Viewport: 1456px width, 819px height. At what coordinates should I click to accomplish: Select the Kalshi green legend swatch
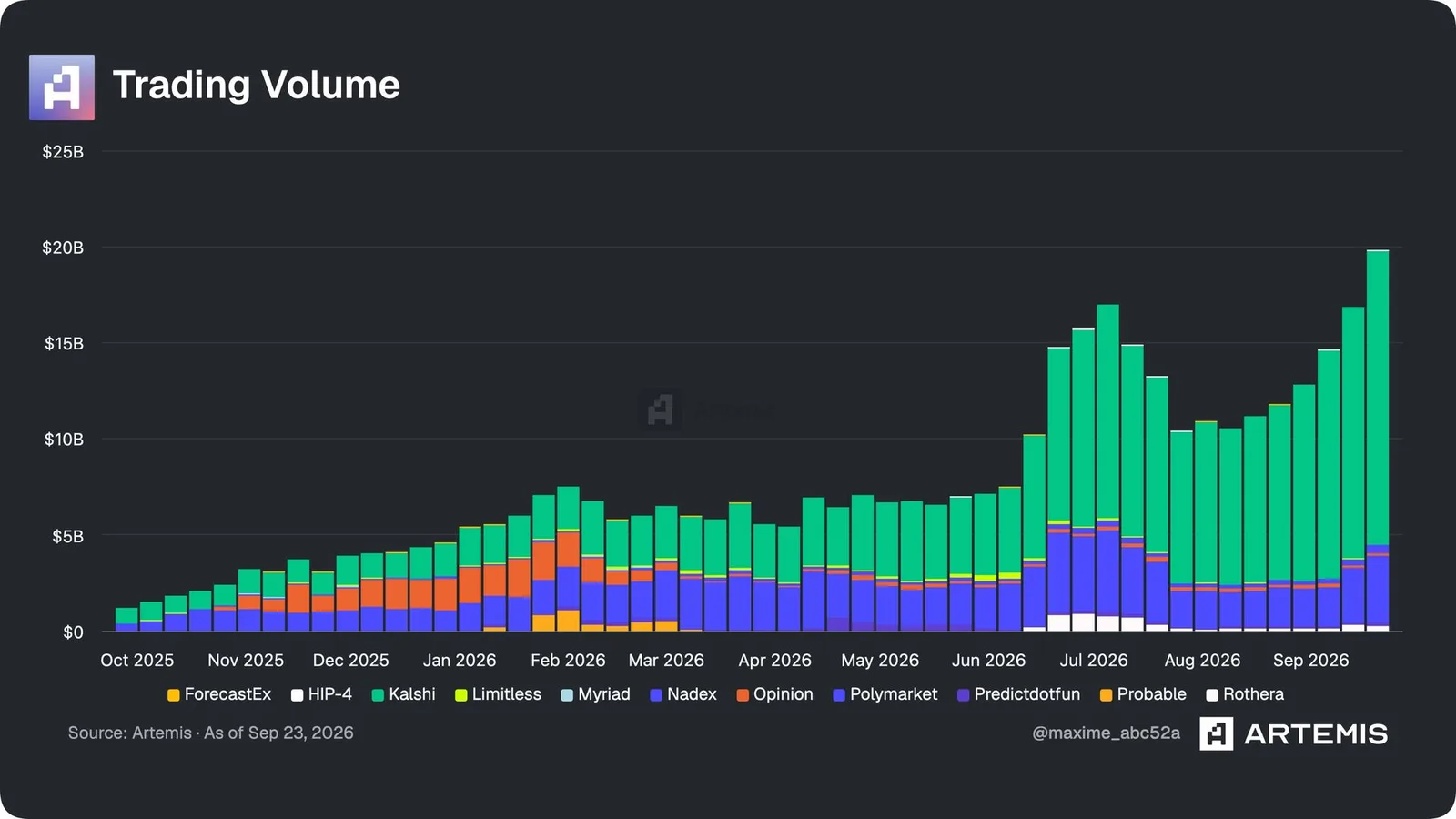pyautogui.click(x=378, y=695)
